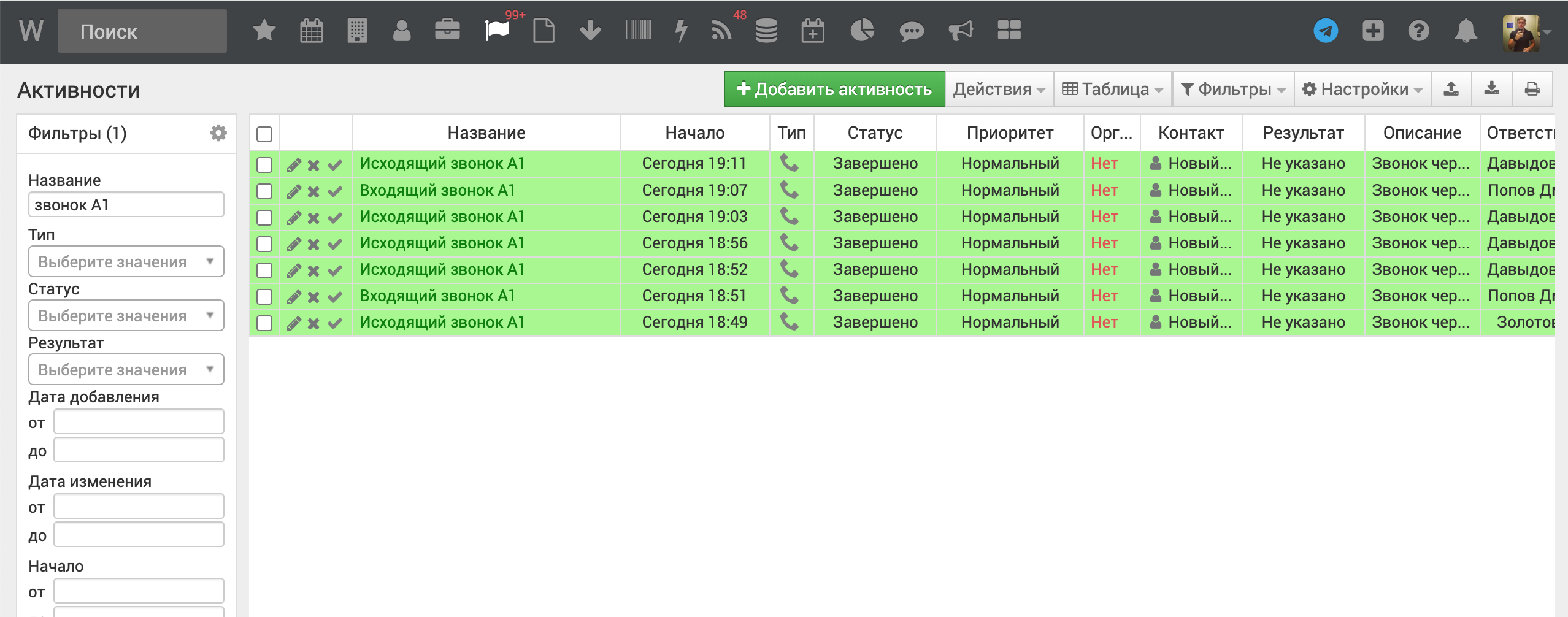Click the briefcase icon in top bar

coord(447,30)
